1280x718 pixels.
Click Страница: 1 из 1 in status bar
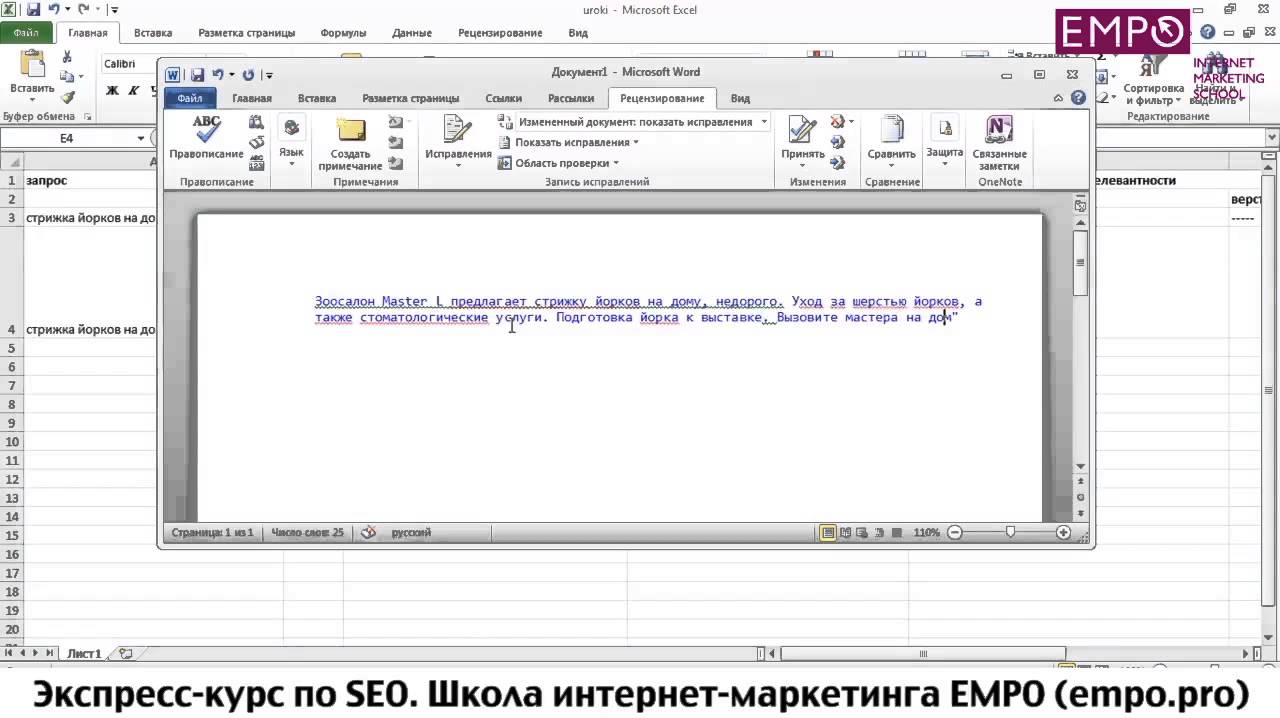(x=212, y=533)
